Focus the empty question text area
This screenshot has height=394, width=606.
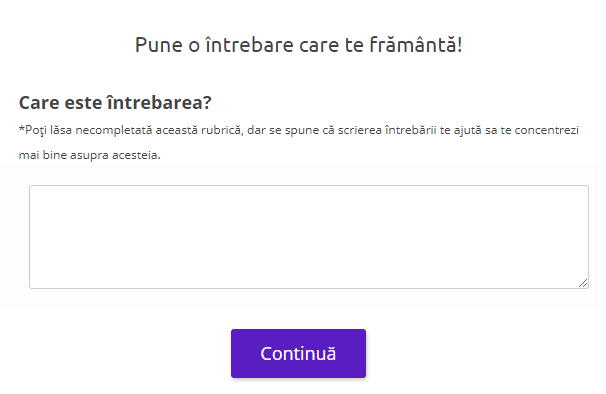(x=309, y=237)
